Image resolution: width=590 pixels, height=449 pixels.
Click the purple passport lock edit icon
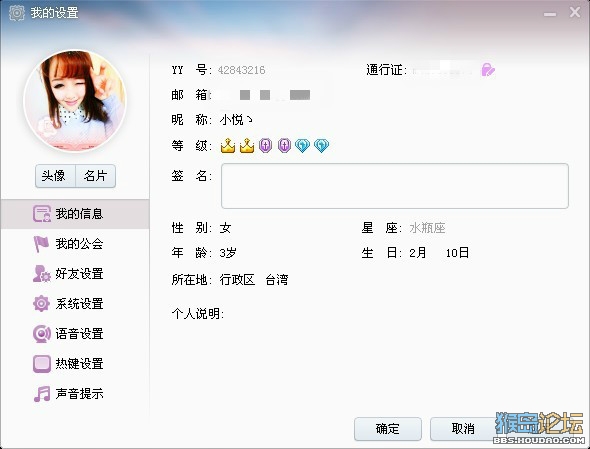(488, 70)
